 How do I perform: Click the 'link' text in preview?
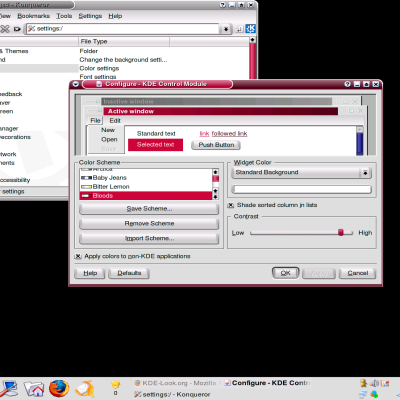204,134
